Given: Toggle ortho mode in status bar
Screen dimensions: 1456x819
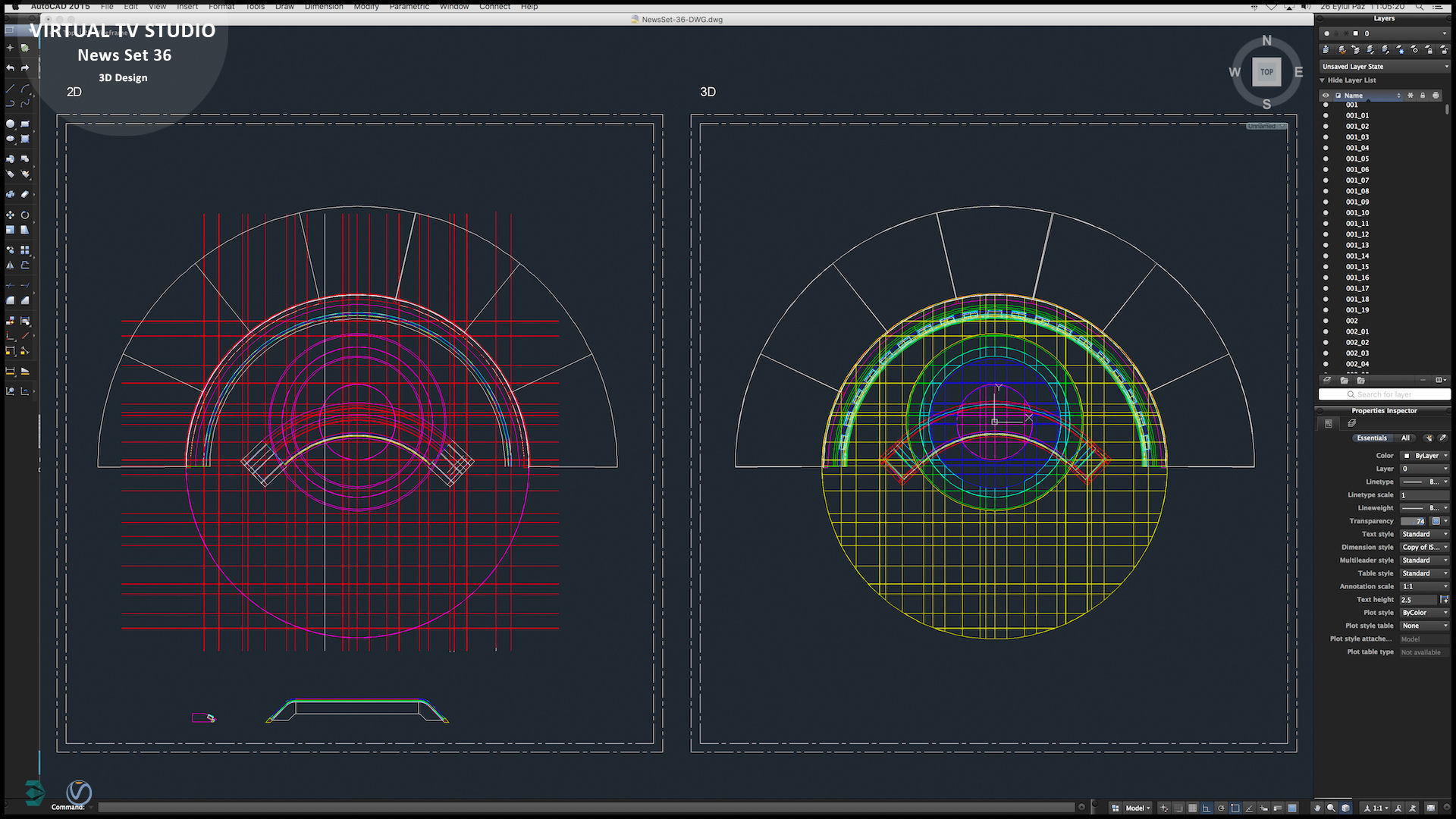Looking at the screenshot, I should pyautogui.click(x=1207, y=808).
